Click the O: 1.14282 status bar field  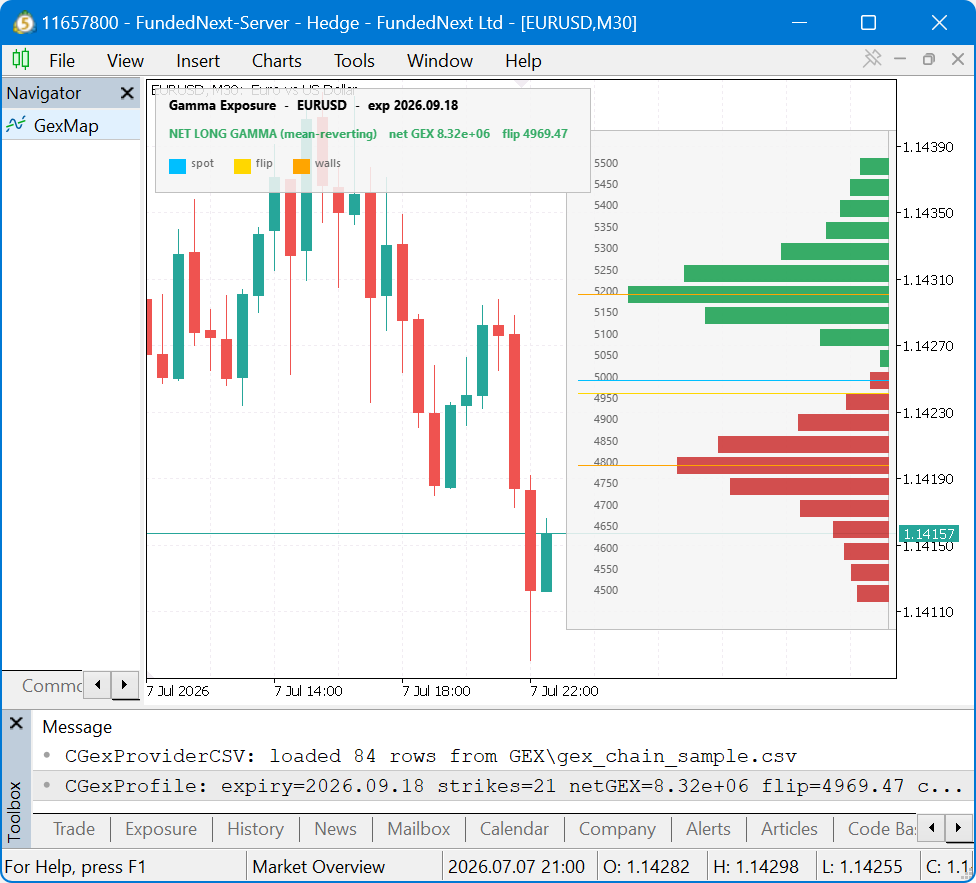click(646, 867)
